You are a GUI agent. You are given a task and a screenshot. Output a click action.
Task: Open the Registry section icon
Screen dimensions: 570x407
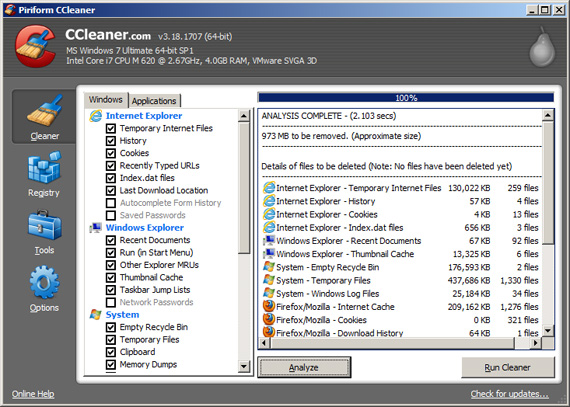(x=44, y=168)
